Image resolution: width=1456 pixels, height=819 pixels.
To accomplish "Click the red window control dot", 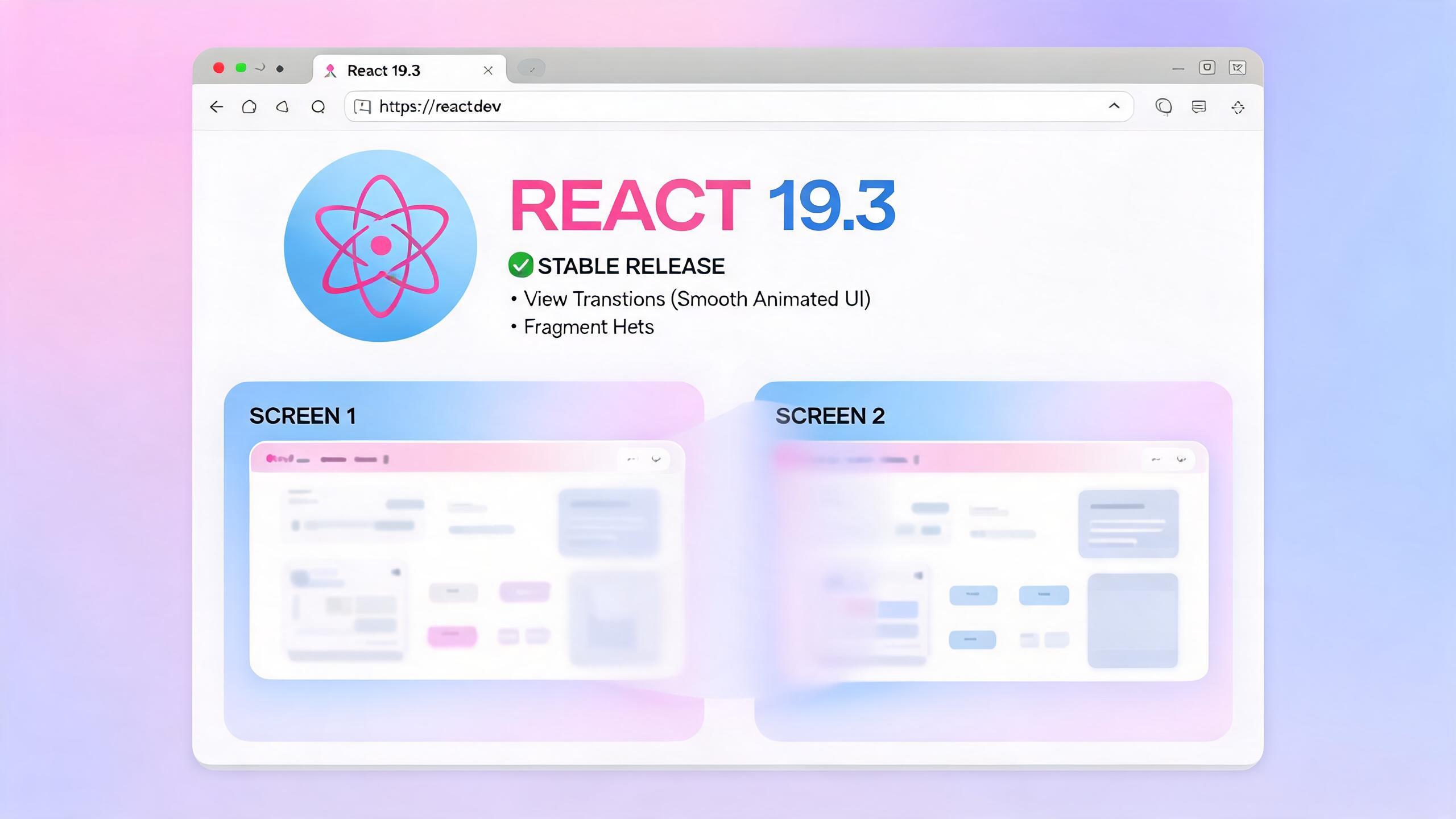I will 219,68.
